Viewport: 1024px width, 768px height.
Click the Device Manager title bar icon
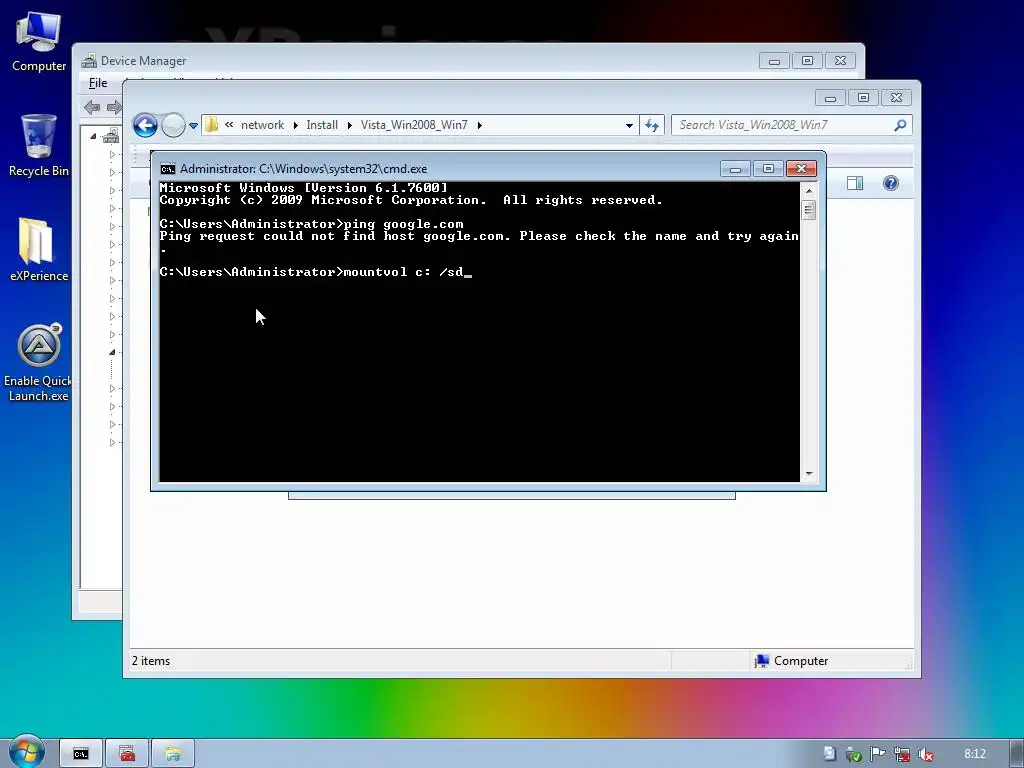pyautogui.click(x=89, y=61)
